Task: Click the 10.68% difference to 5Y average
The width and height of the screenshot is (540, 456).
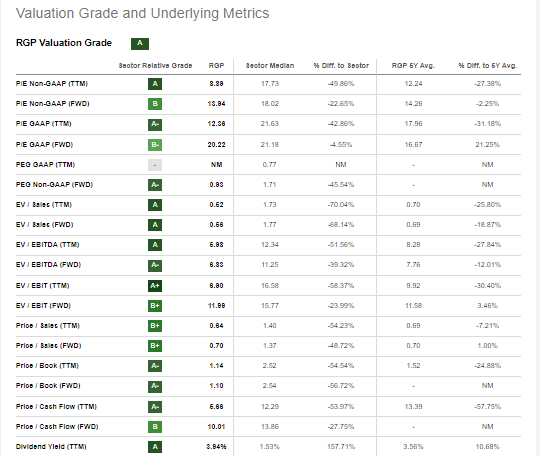Action: [x=488, y=447]
